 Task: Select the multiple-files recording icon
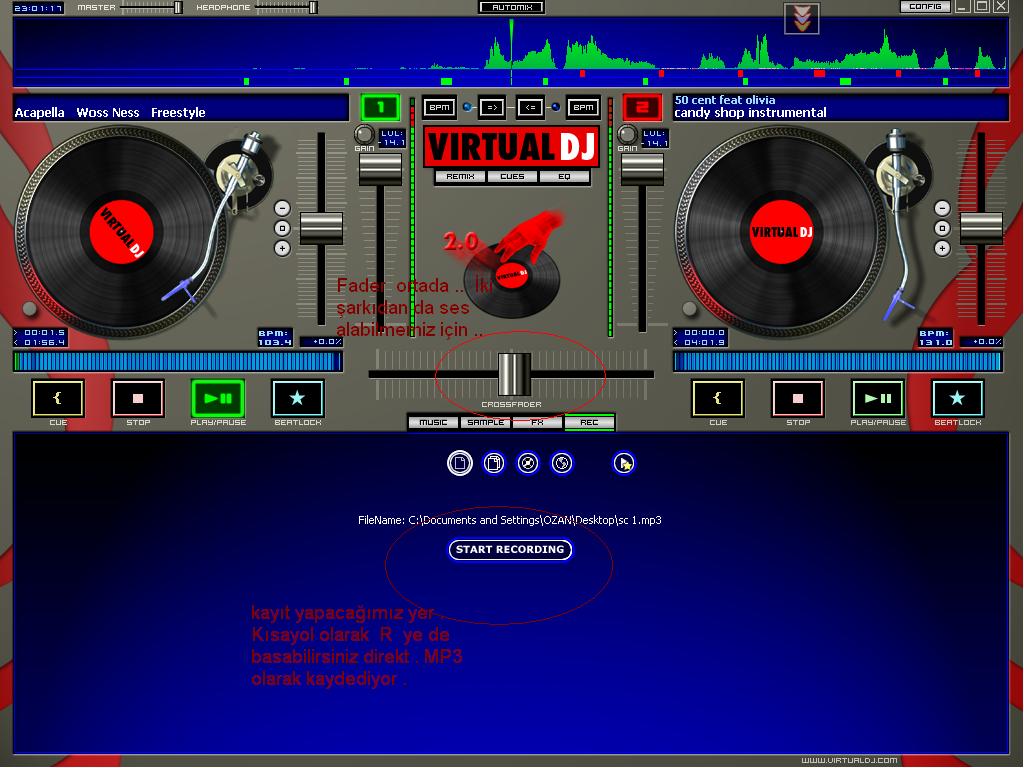pyautogui.click(x=494, y=464)
